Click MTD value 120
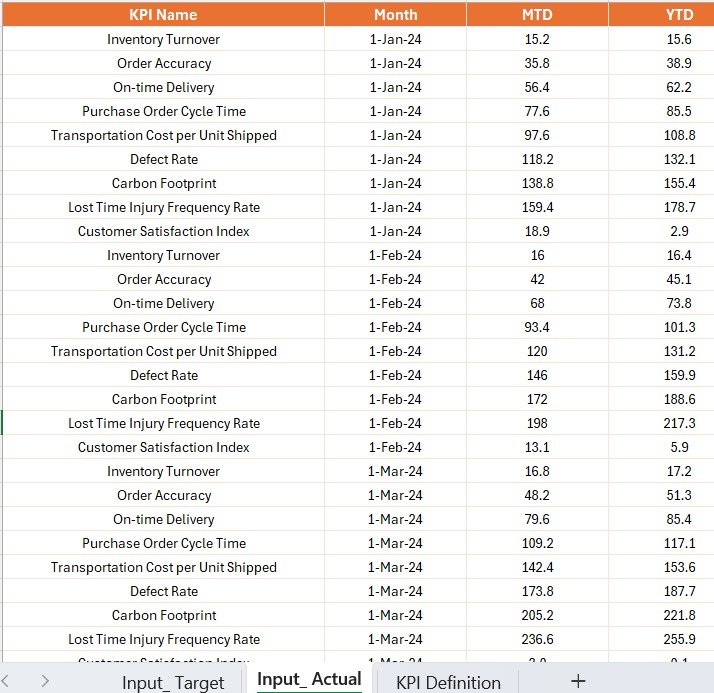The height and width of the screenshot is (693, 714). click(537, 352)
